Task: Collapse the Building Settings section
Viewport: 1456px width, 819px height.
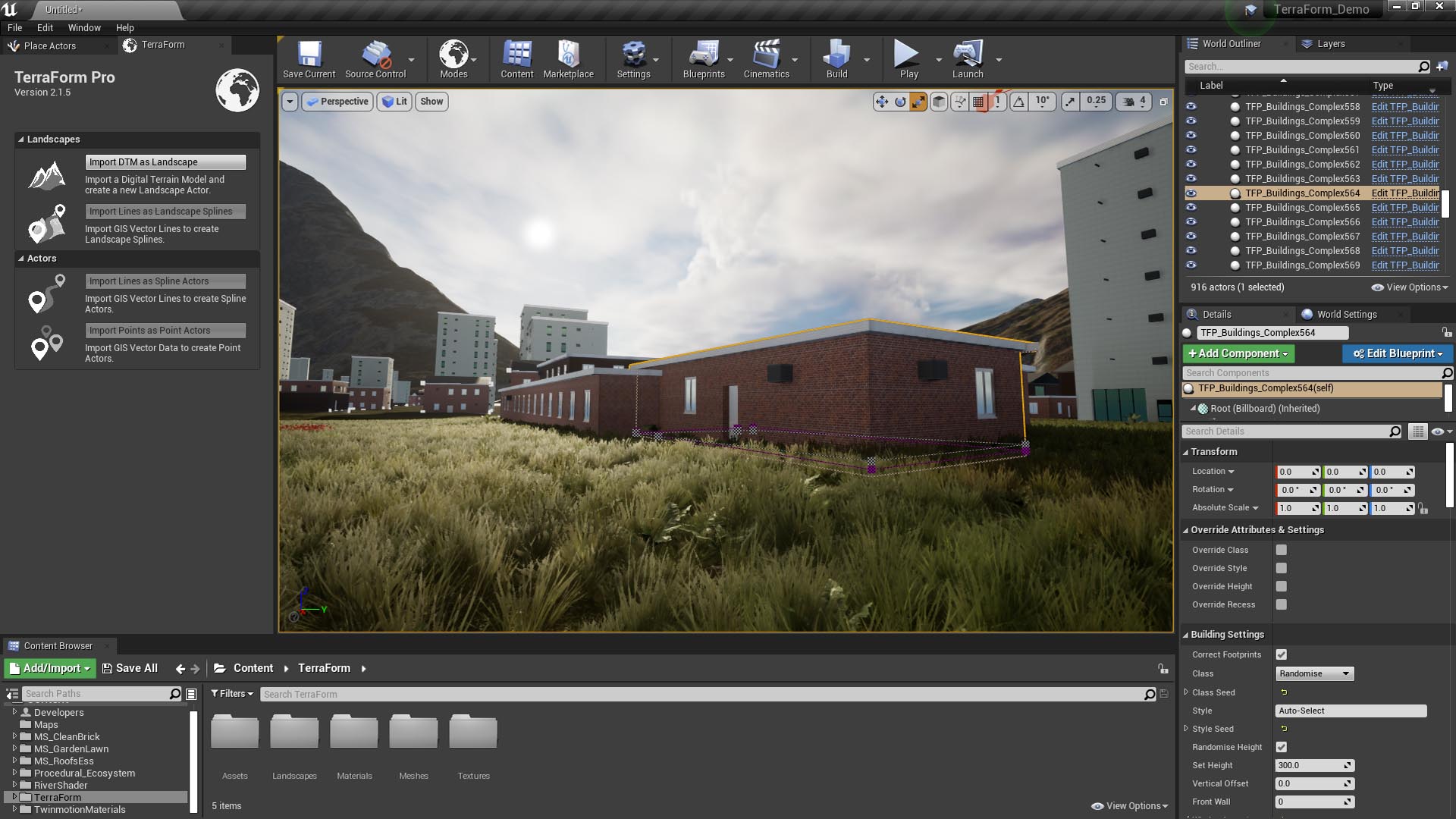Action: (1185, 635)
